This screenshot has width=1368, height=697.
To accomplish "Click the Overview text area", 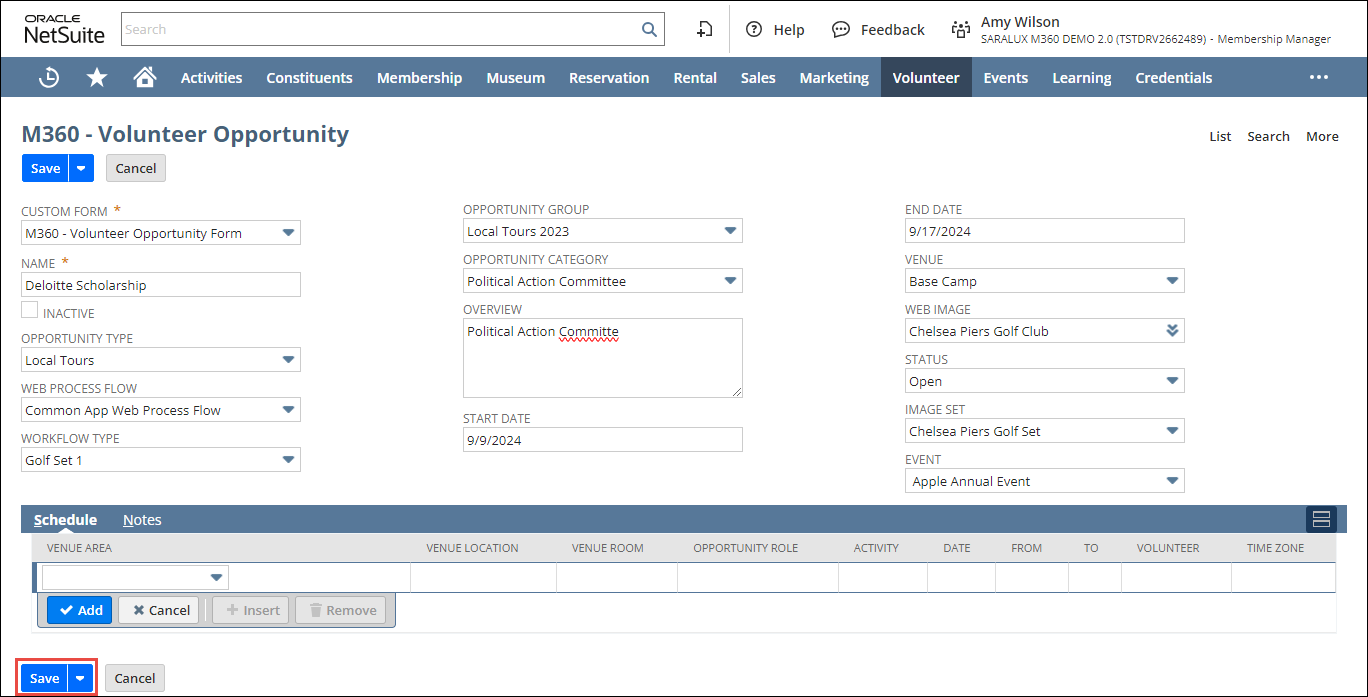I will (602, 358).
